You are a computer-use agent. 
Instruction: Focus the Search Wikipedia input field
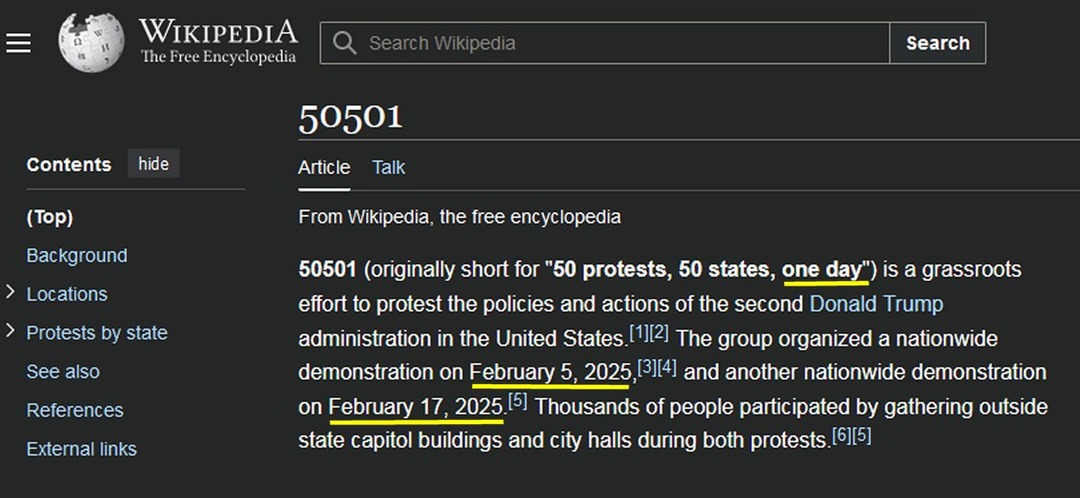(x=605, y=43)
